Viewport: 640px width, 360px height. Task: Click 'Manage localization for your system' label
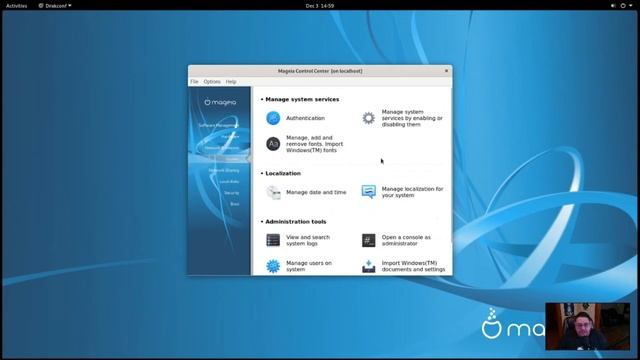point(412,192)
